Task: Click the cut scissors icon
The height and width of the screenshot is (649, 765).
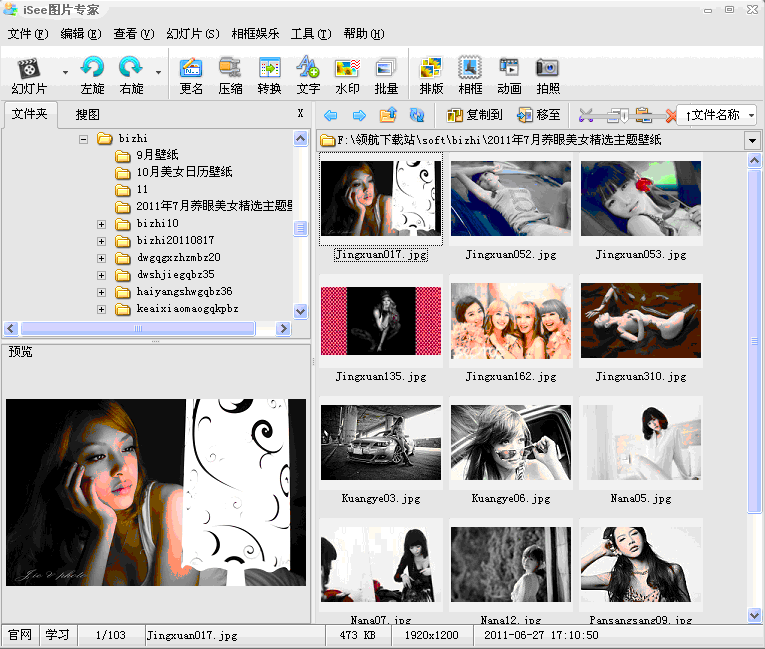Action: point(586,115)
